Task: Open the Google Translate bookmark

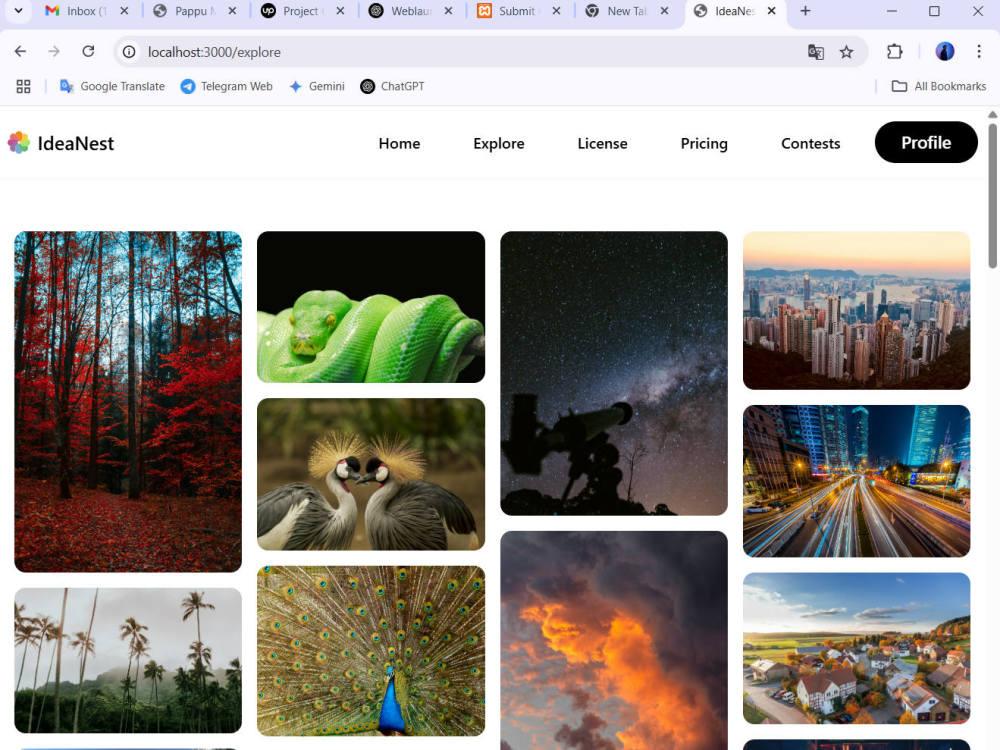Action: coord(112,86)
